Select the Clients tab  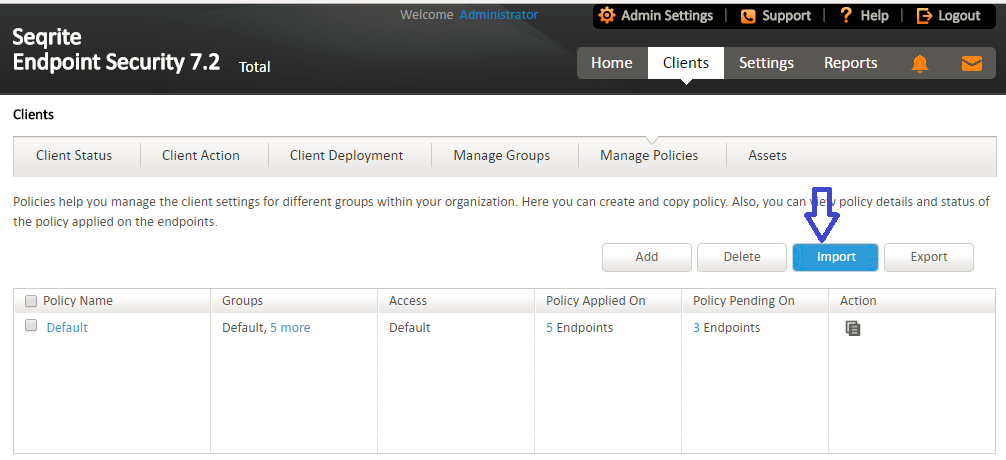click(686, 63)
